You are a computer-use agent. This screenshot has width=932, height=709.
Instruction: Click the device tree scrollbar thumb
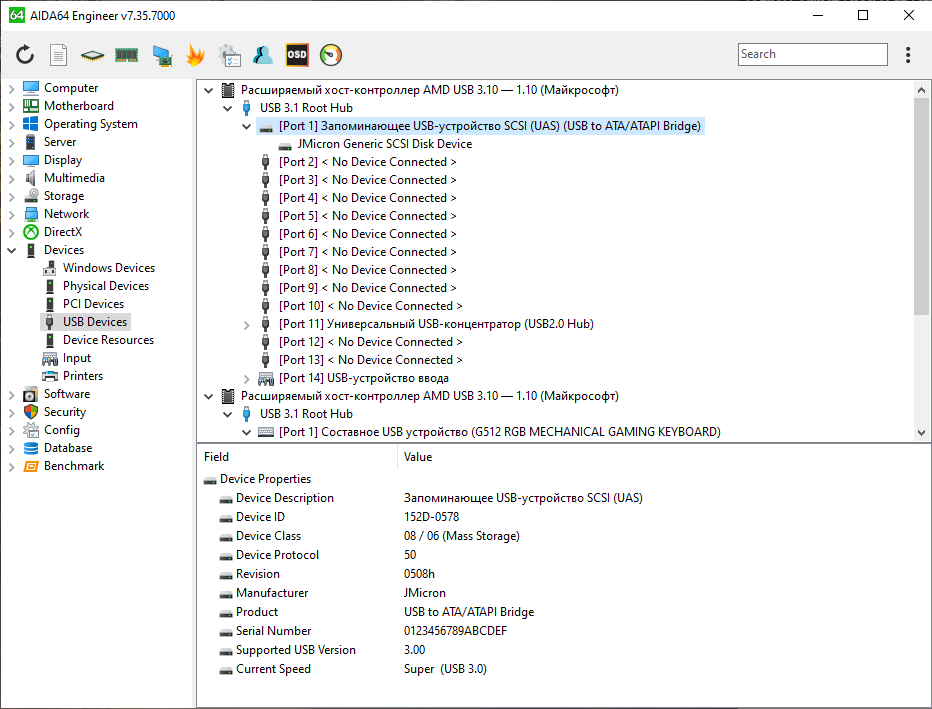[921, 206]
